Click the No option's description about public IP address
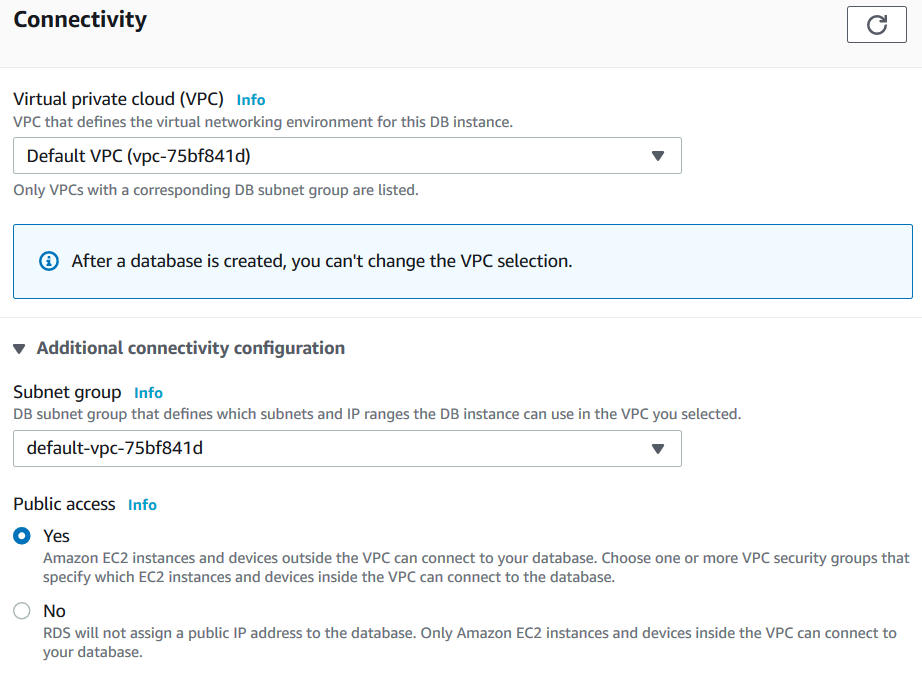This screenshot has width=922, height=675. click(470, 642)
